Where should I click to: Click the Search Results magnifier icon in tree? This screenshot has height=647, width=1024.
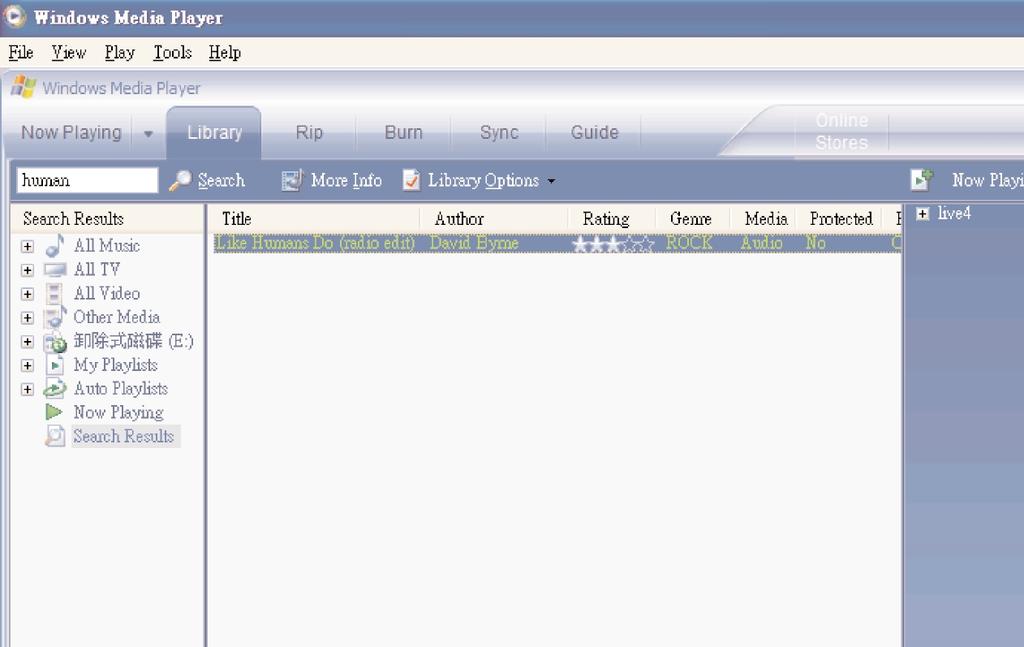click(x=55, y=436)
